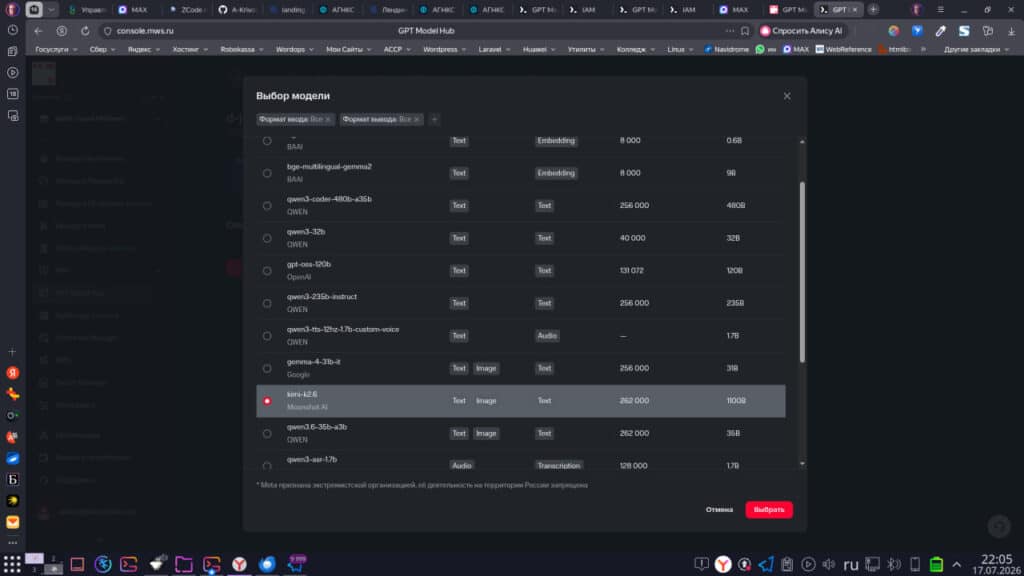Open the page options three-dots icon
Screen dimensions: 1024x576
[729, 31]
